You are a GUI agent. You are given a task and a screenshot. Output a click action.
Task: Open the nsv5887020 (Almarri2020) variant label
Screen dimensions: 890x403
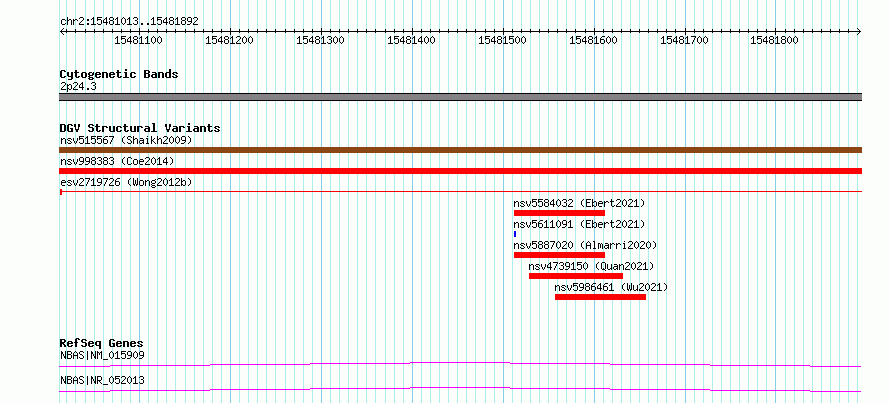click(x=585, y=245)
